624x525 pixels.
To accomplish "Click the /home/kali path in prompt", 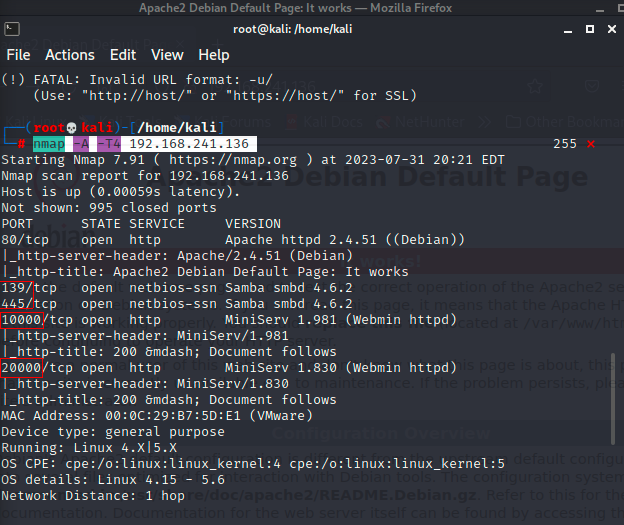I will tap(177, 127).
